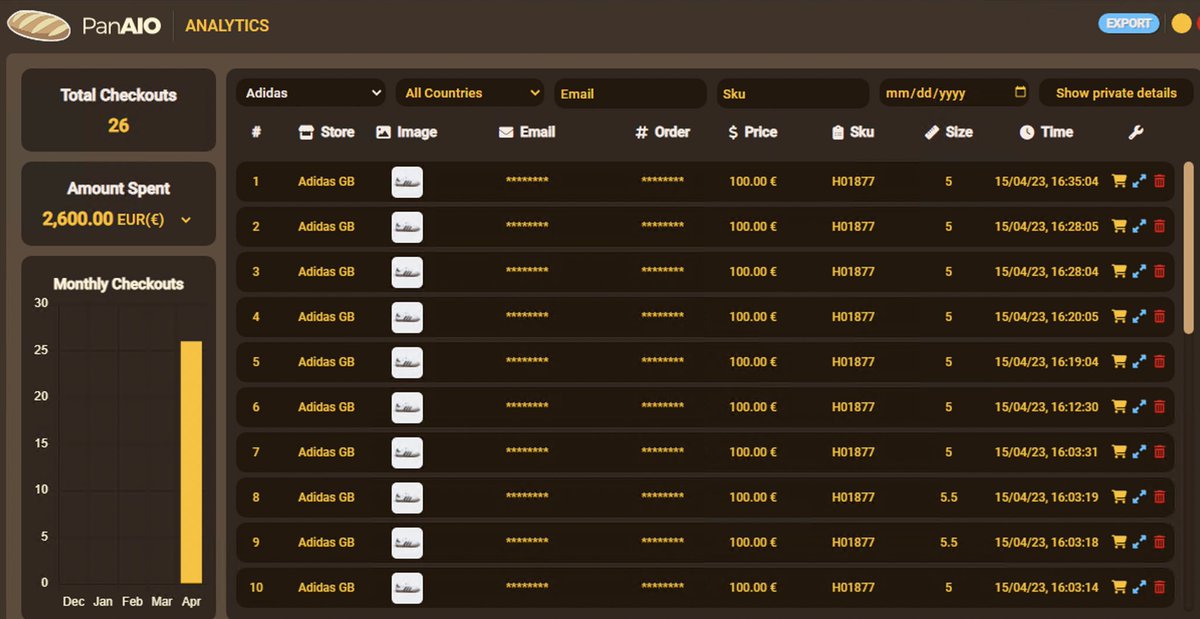1200x619 pixels.
Task: Click the wrench tools column icon
Action: [1135, 132]
